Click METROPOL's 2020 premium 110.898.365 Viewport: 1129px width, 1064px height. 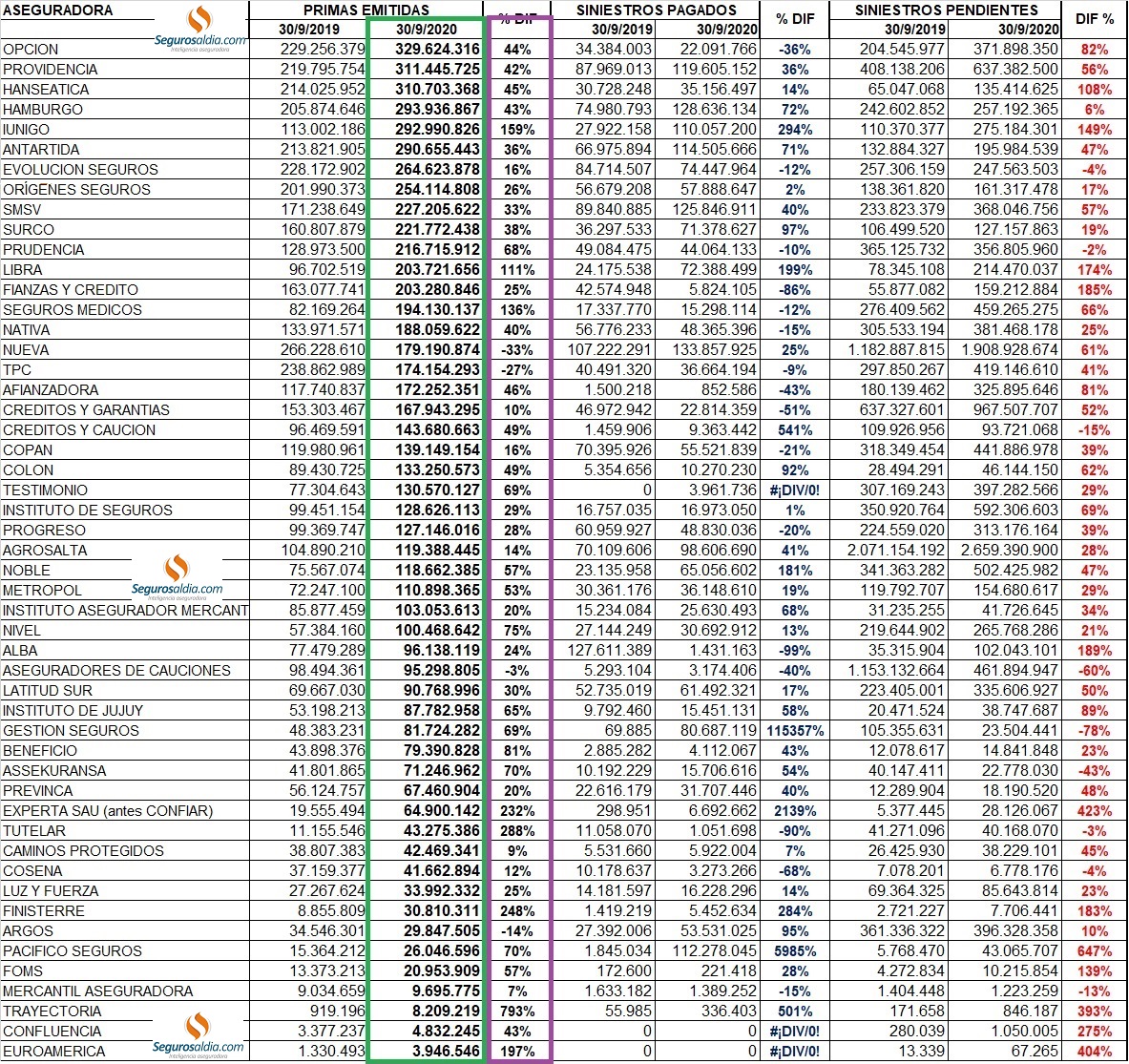[438, 591]
